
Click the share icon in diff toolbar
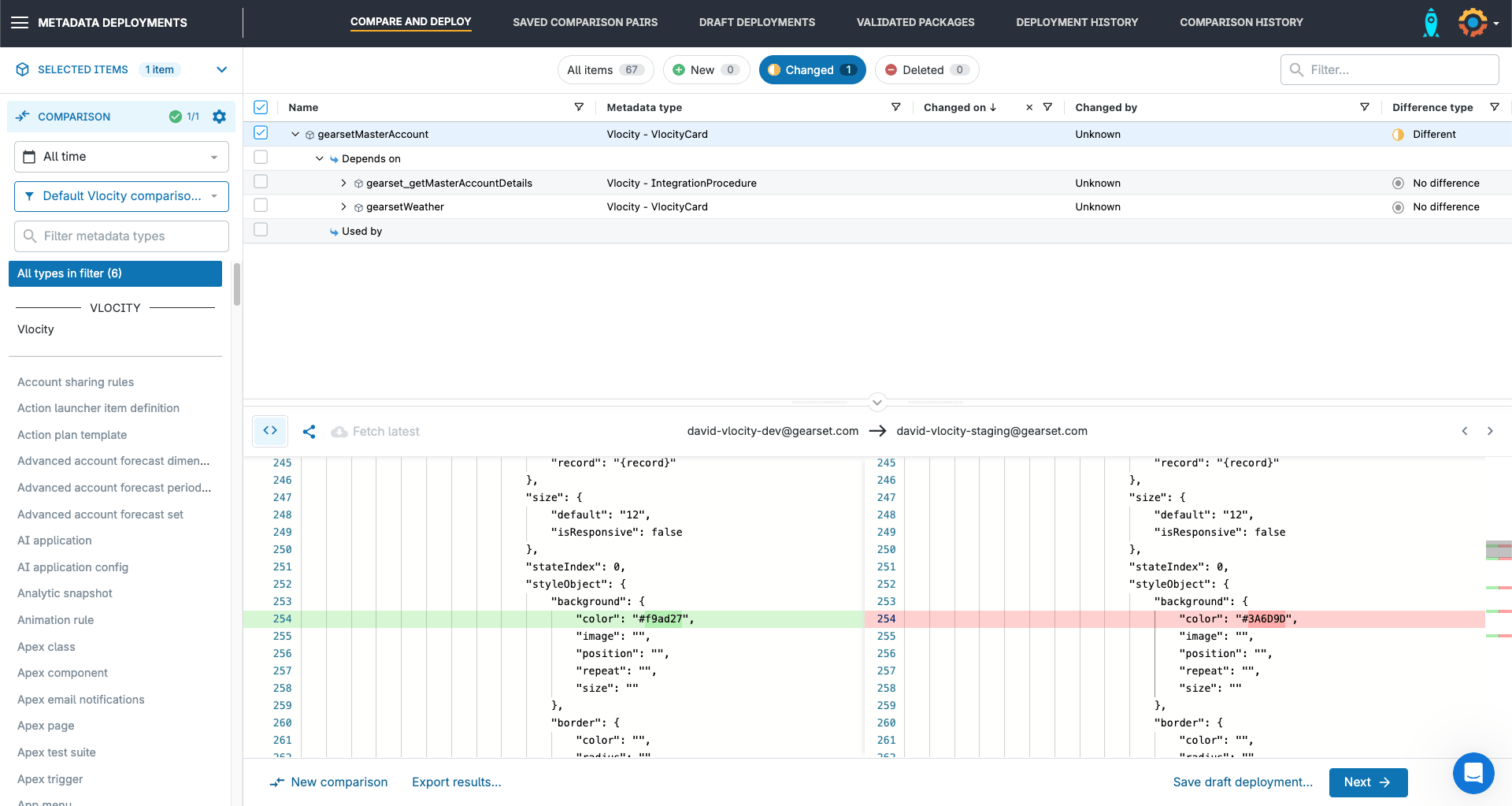[x=309, y=432]
